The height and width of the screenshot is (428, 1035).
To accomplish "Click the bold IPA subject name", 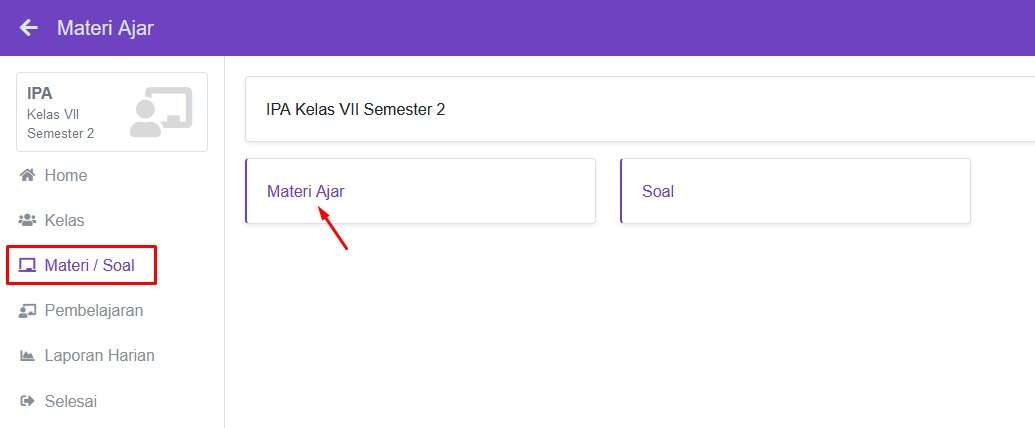I will coord(40,94).
